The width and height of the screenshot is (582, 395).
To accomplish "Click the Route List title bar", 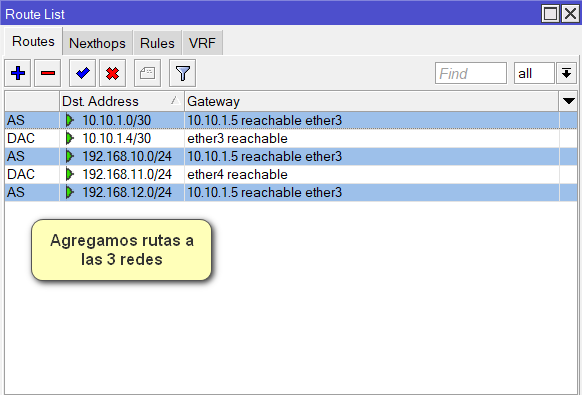I will (271, 14).
